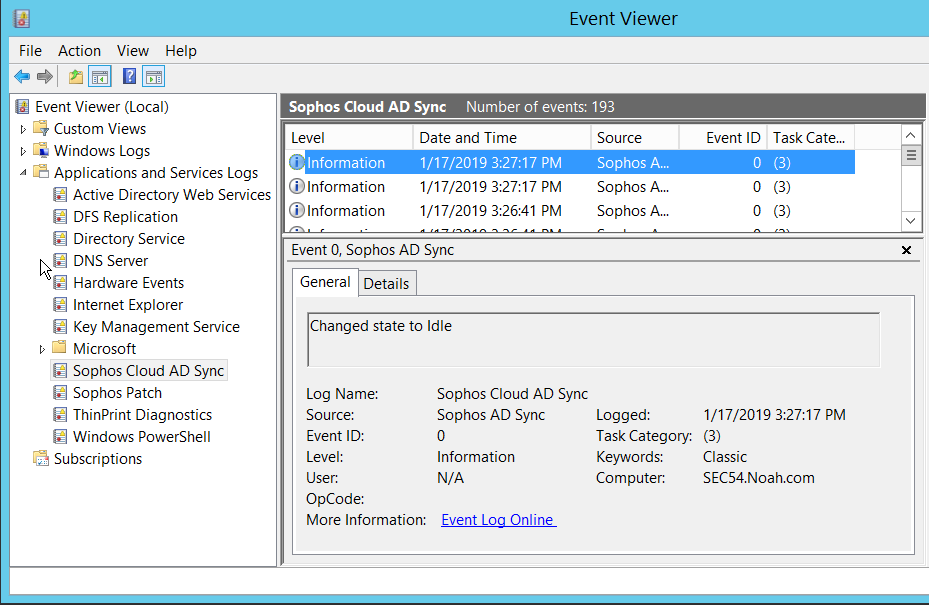Click the Forward arrow in toolbar
The image size is (929, 605).
(x=45, y=77)
